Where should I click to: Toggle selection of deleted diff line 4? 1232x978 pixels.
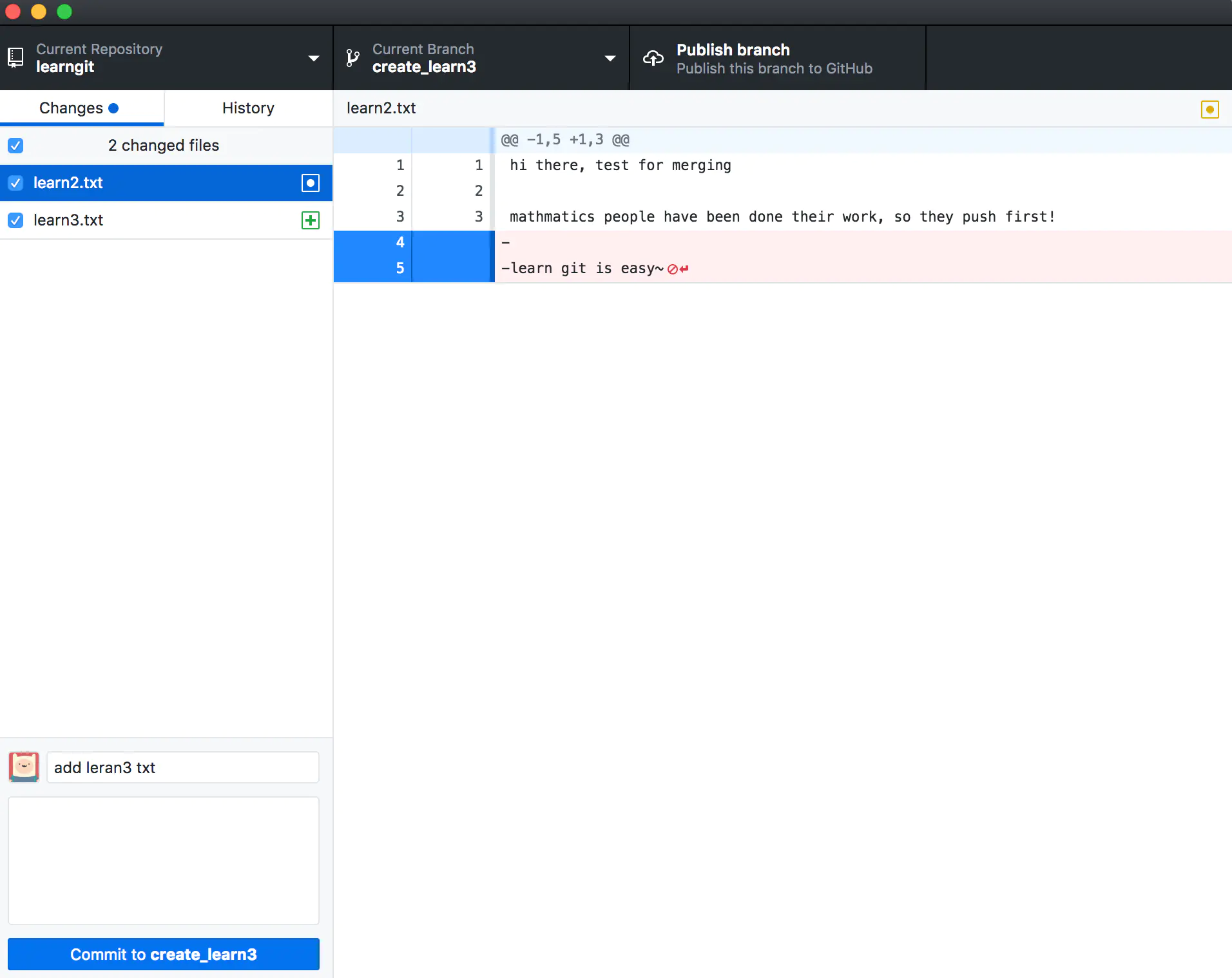pos(414,243)
